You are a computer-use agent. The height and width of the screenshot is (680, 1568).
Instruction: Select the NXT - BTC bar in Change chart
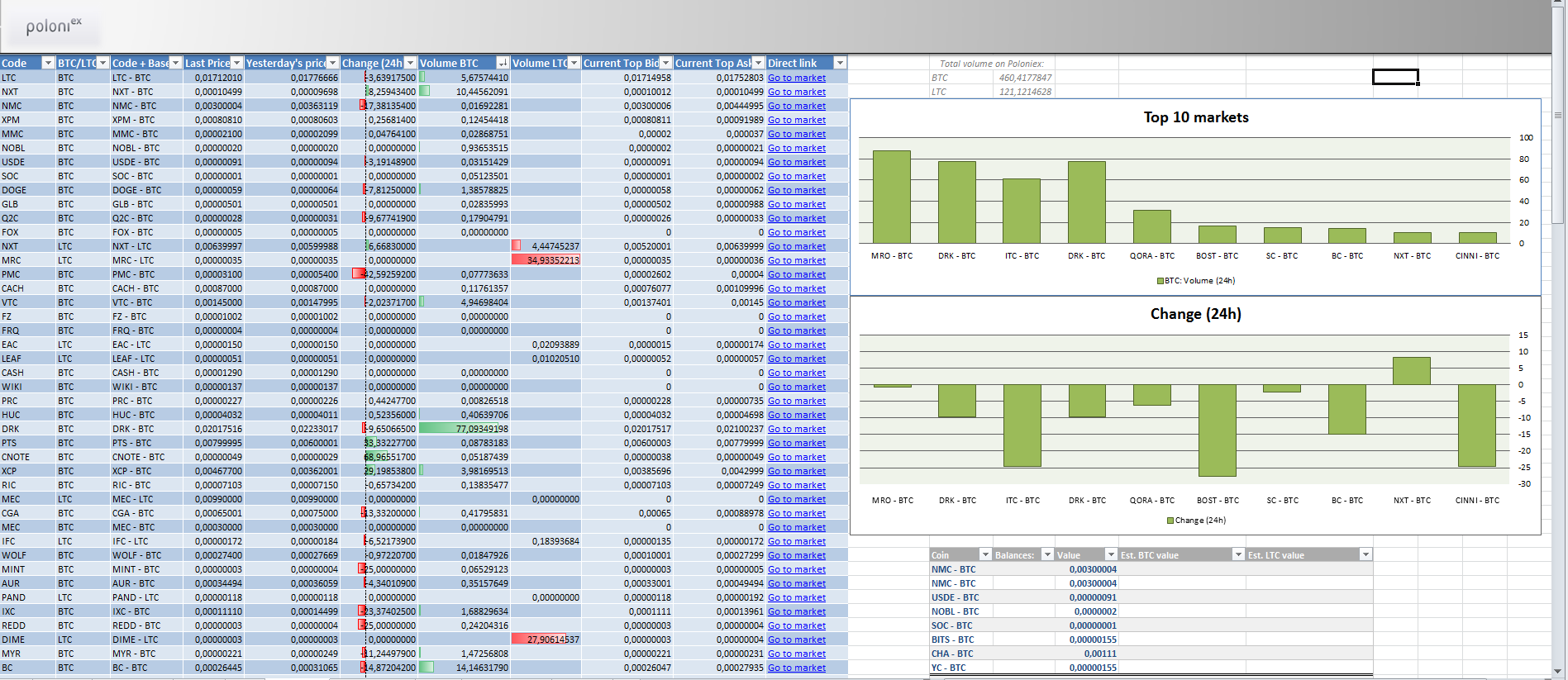click(x=1412, y=371)
